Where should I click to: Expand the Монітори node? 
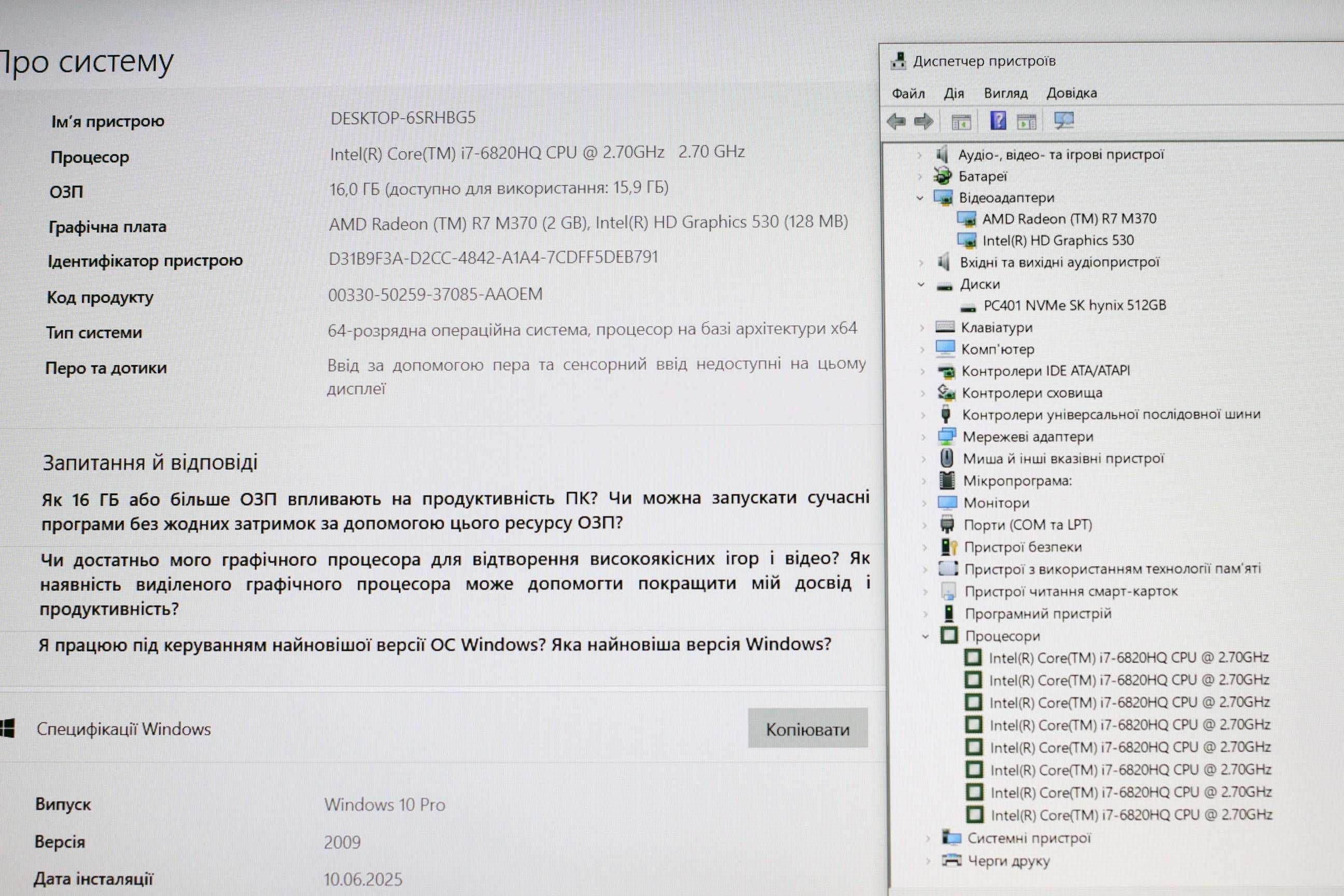pos(923,503)
